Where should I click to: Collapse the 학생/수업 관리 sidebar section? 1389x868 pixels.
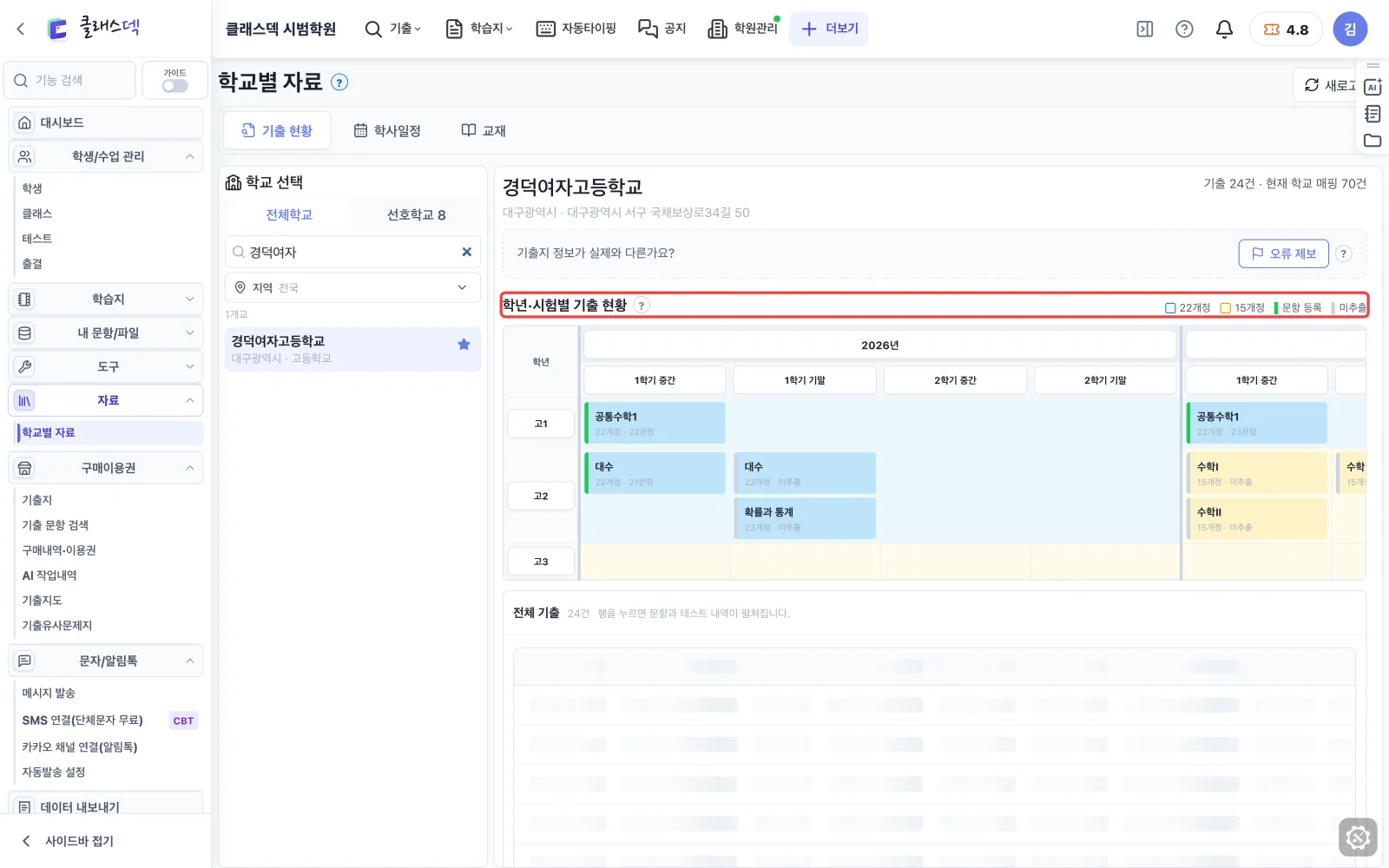point(106,156)
